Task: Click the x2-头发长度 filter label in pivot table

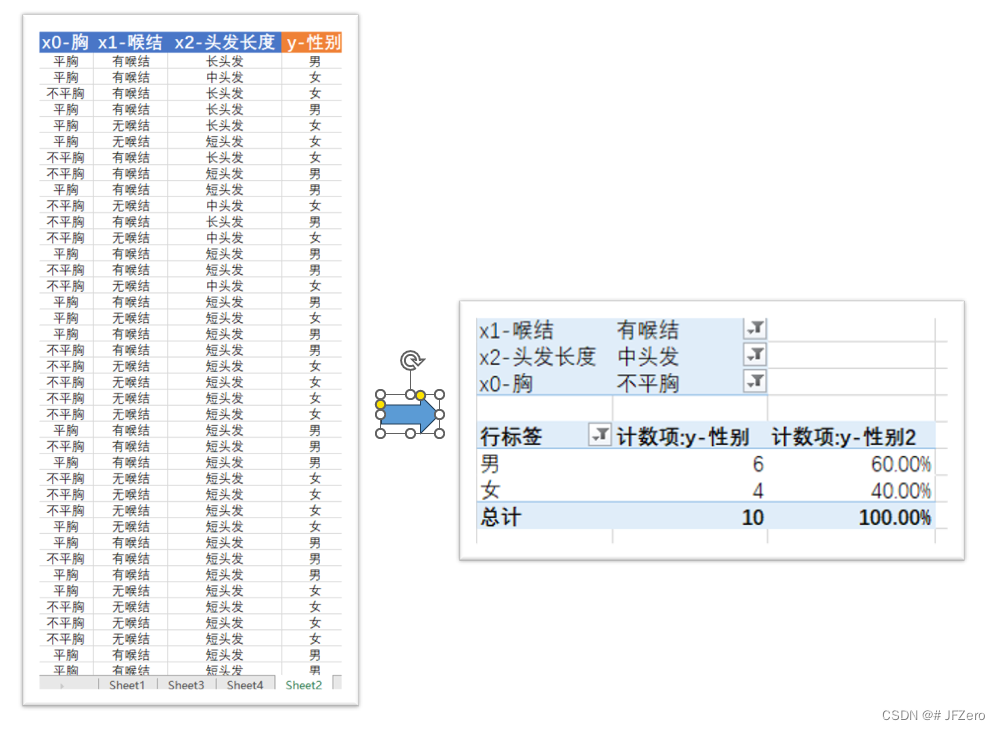Action: [x=537, y=357]
